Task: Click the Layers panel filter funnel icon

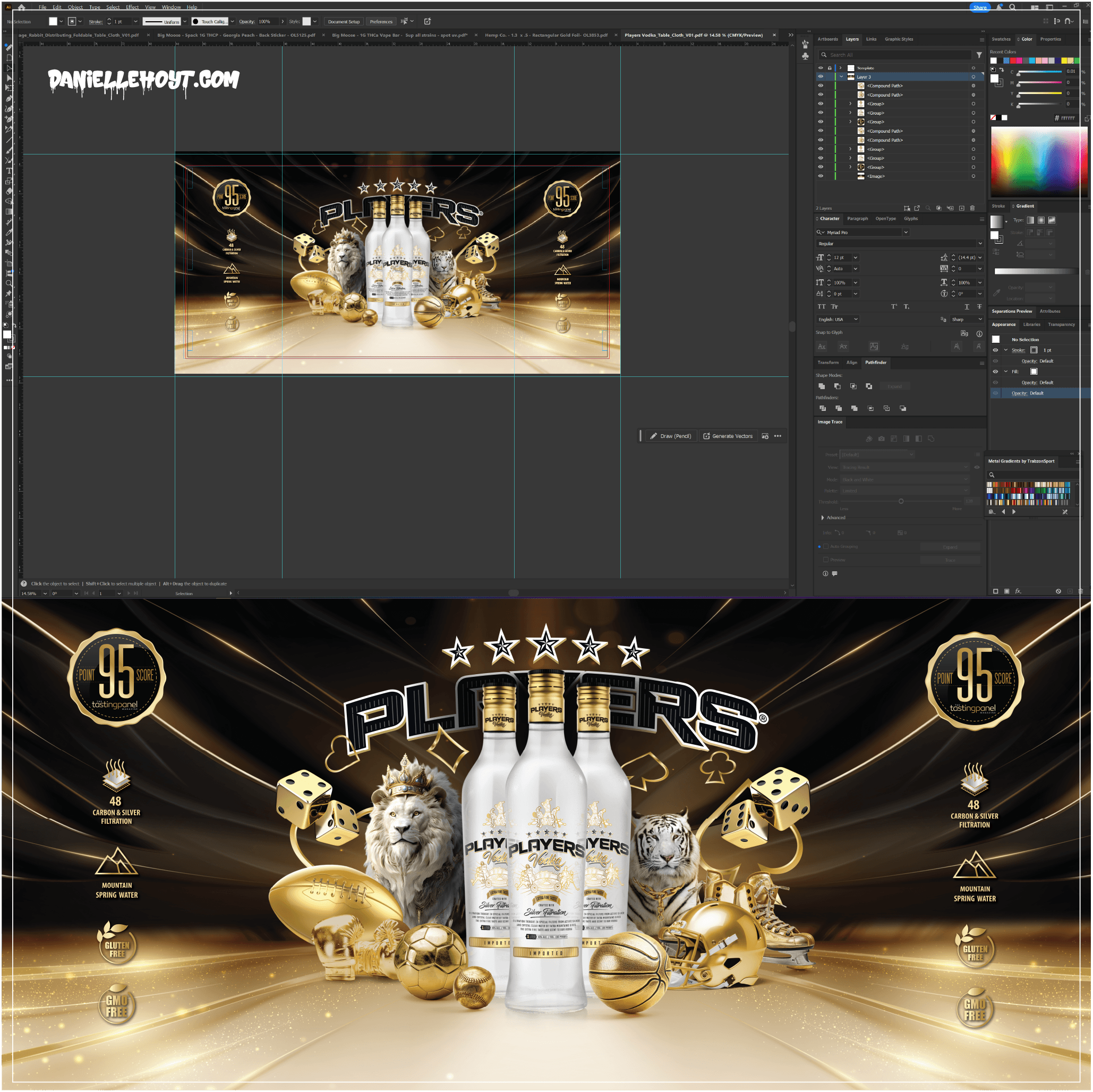Action: (979, 55)
